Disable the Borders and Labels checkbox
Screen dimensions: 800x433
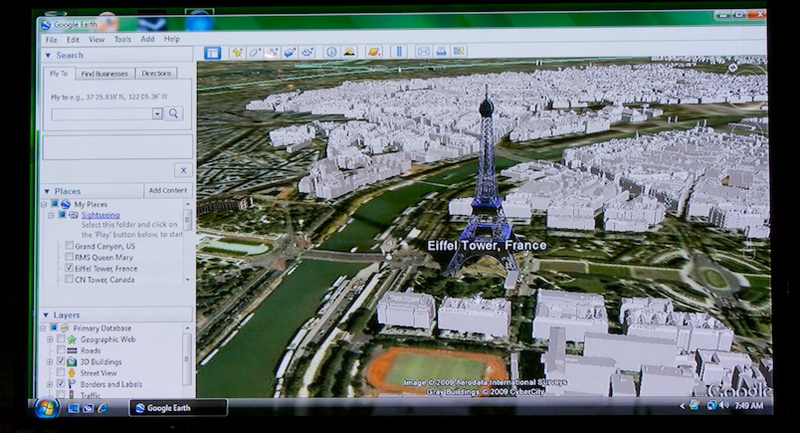tap(61, 384)
